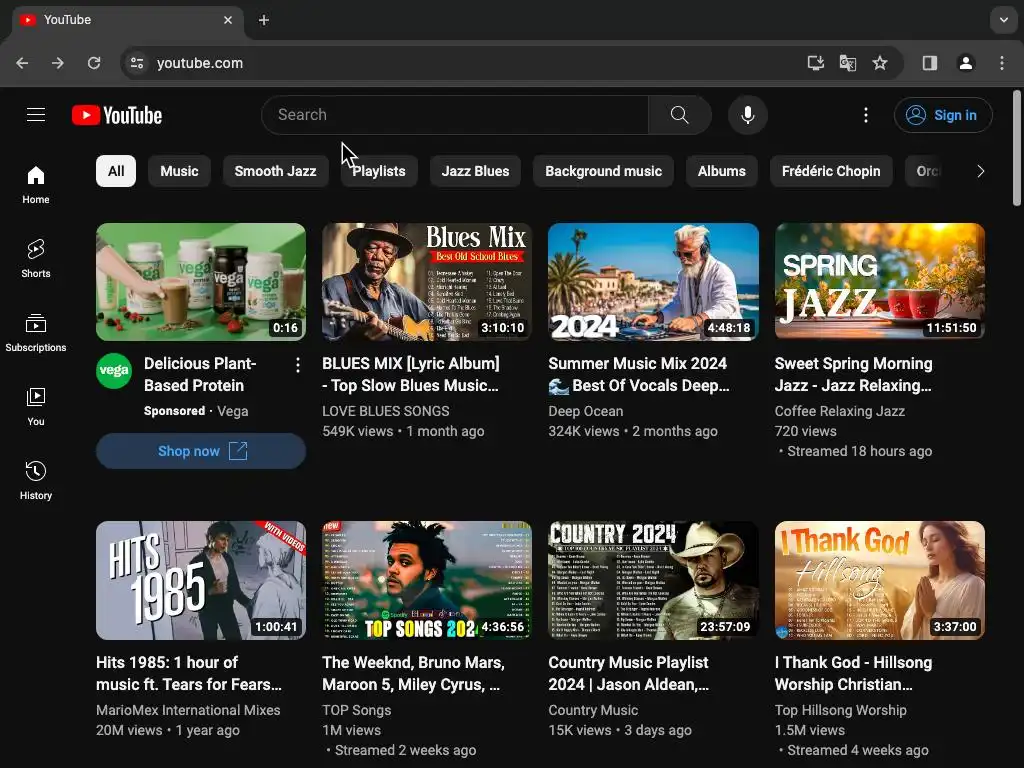
Task: Close the YouTube tab
Action: click(228, 20)
